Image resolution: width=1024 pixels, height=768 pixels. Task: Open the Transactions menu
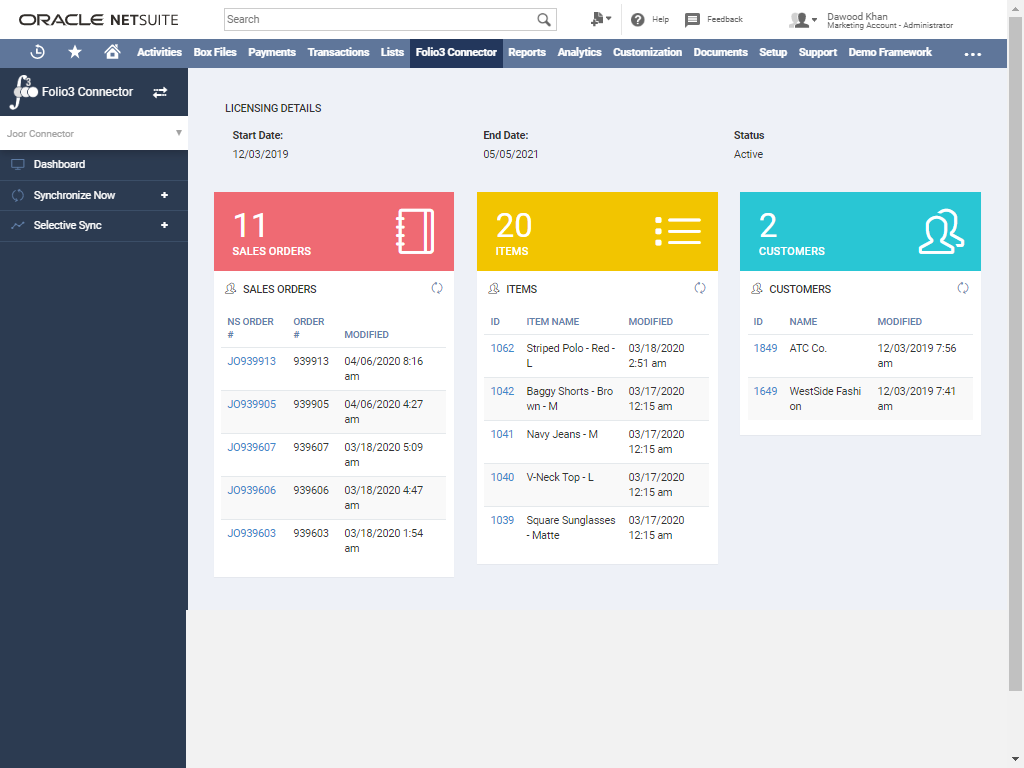pos(338,52)
